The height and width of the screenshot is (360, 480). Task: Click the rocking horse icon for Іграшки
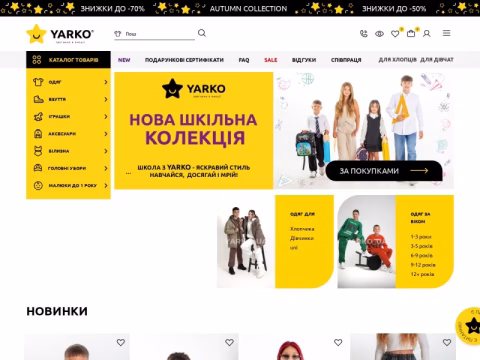coord(38,116)
